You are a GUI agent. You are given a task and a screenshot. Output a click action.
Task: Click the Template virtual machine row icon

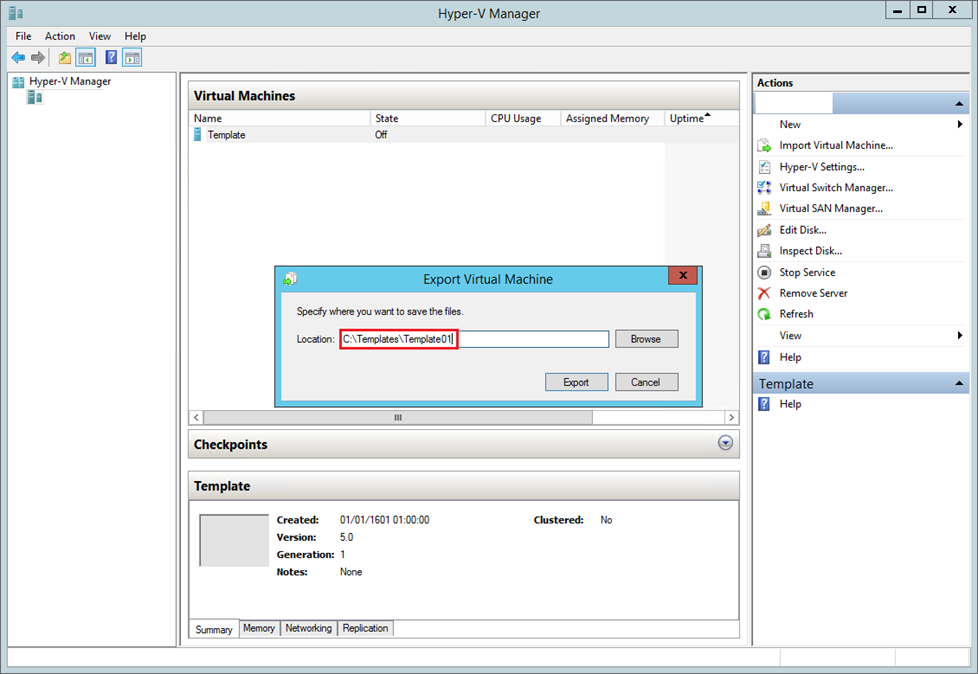[x=198, y=135]
